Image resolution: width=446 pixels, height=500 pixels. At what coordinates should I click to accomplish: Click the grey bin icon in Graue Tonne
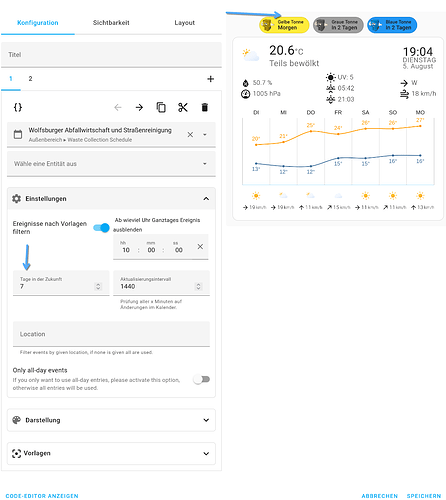[321, 25]
